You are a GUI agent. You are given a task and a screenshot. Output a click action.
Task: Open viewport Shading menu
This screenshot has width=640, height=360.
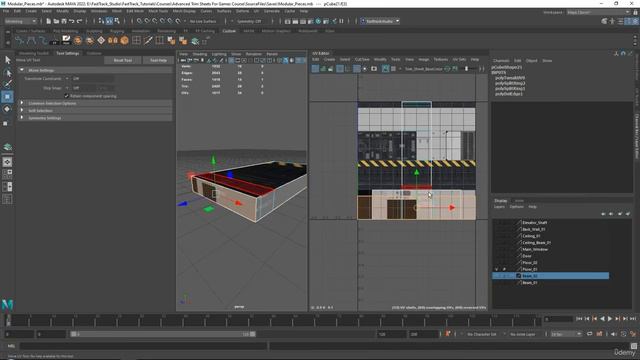coord(200,54)
